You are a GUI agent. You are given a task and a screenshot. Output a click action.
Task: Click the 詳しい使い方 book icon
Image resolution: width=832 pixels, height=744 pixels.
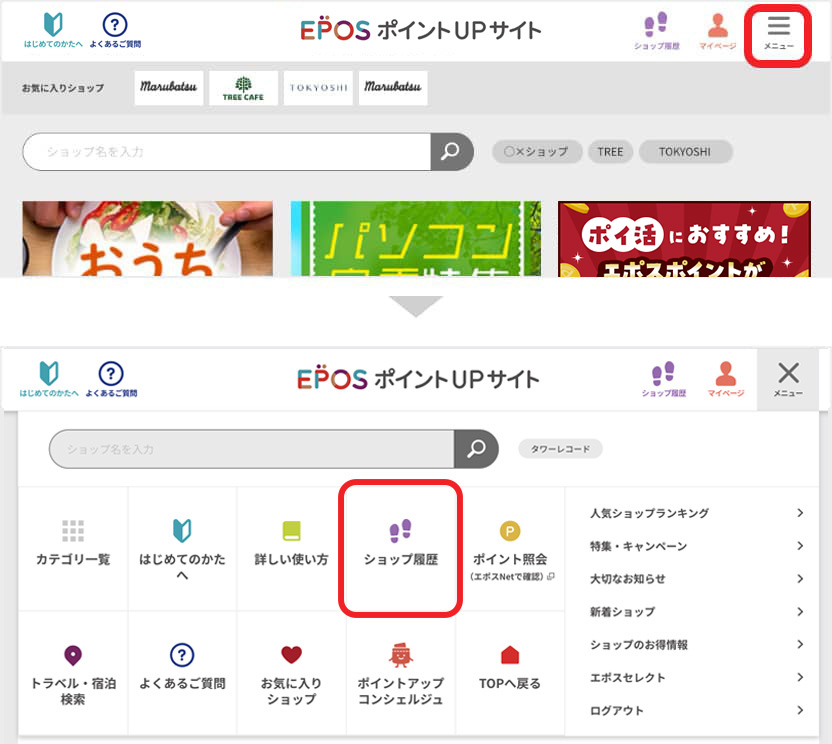pos(291,531)
